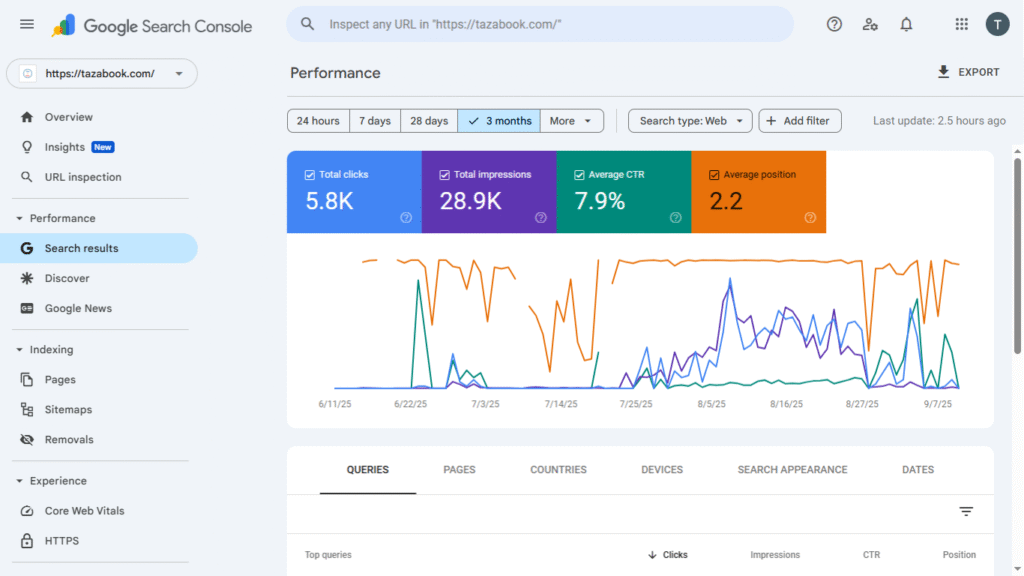Open the property selector tazabook.com dropdown
1024x576 pixels.
(x=102, y=74)
